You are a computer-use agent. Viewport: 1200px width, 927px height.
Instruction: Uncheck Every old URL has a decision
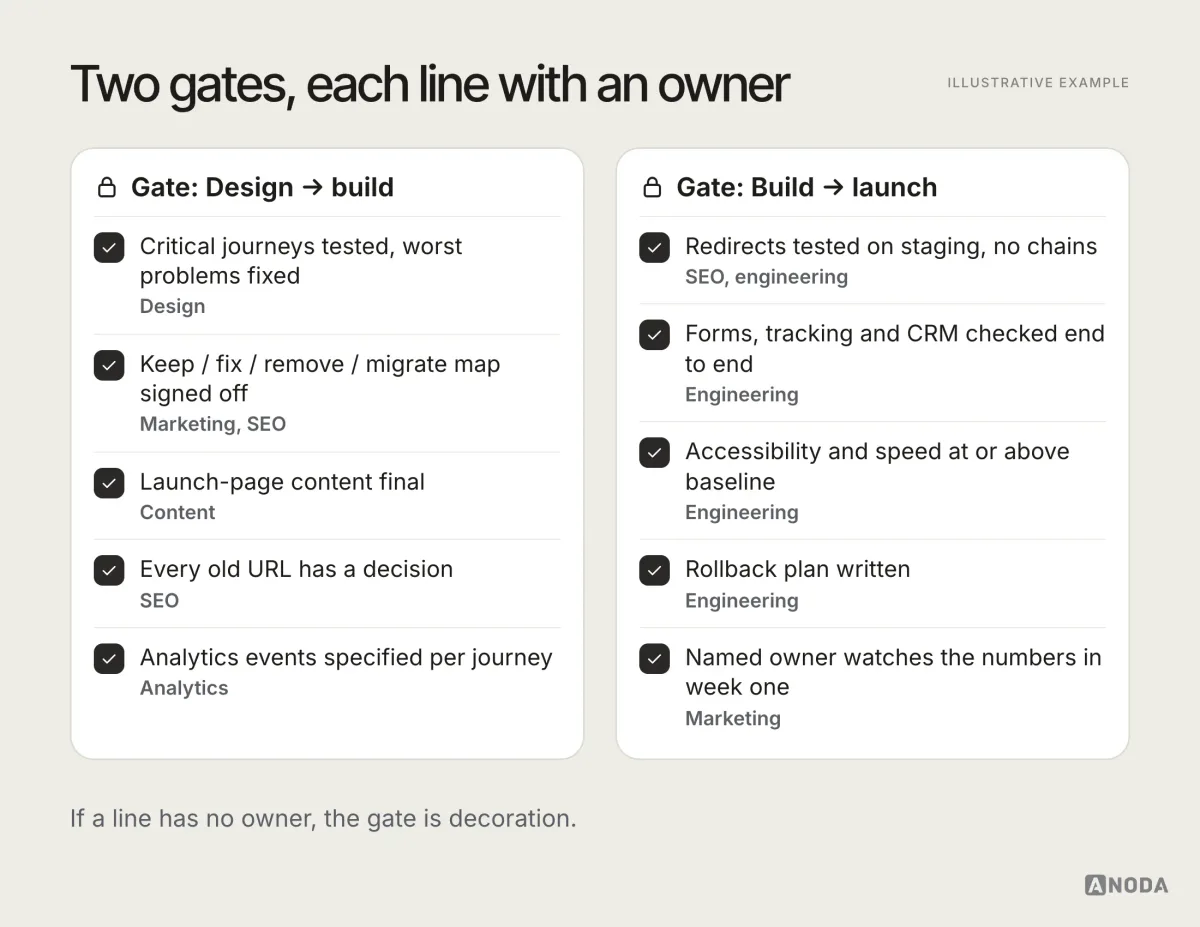pyautogui.click(x=109, y=570)
